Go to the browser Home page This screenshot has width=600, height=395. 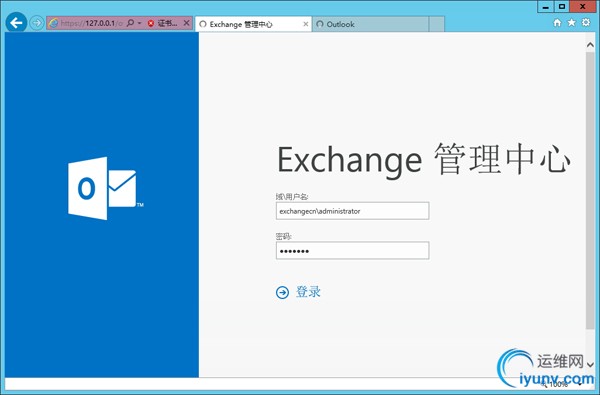[557, 23]
